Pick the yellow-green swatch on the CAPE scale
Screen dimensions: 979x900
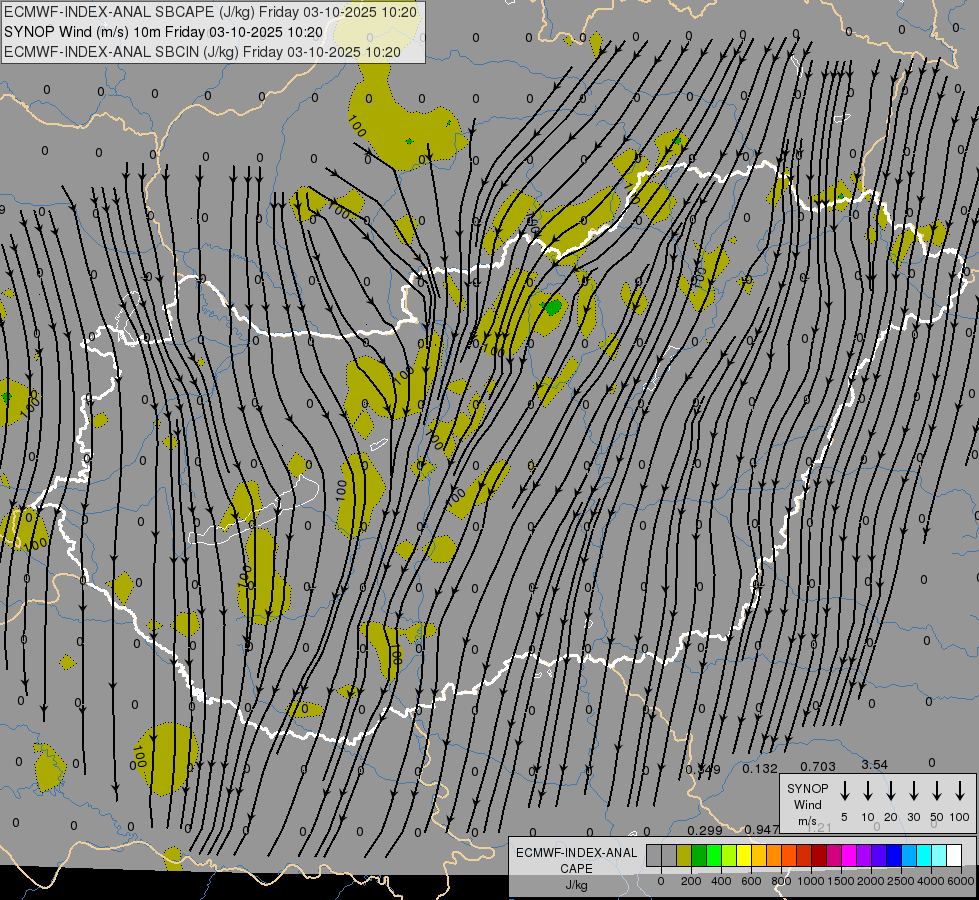(729, 855)
